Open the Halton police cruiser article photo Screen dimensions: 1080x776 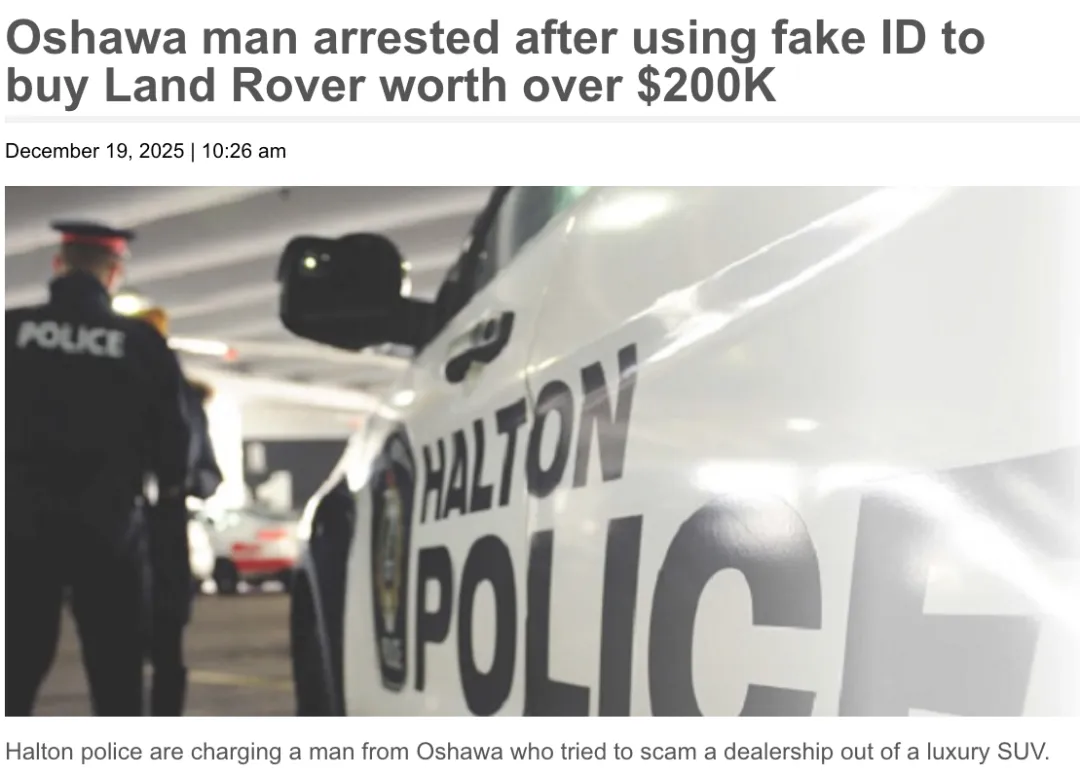[542, 451]
